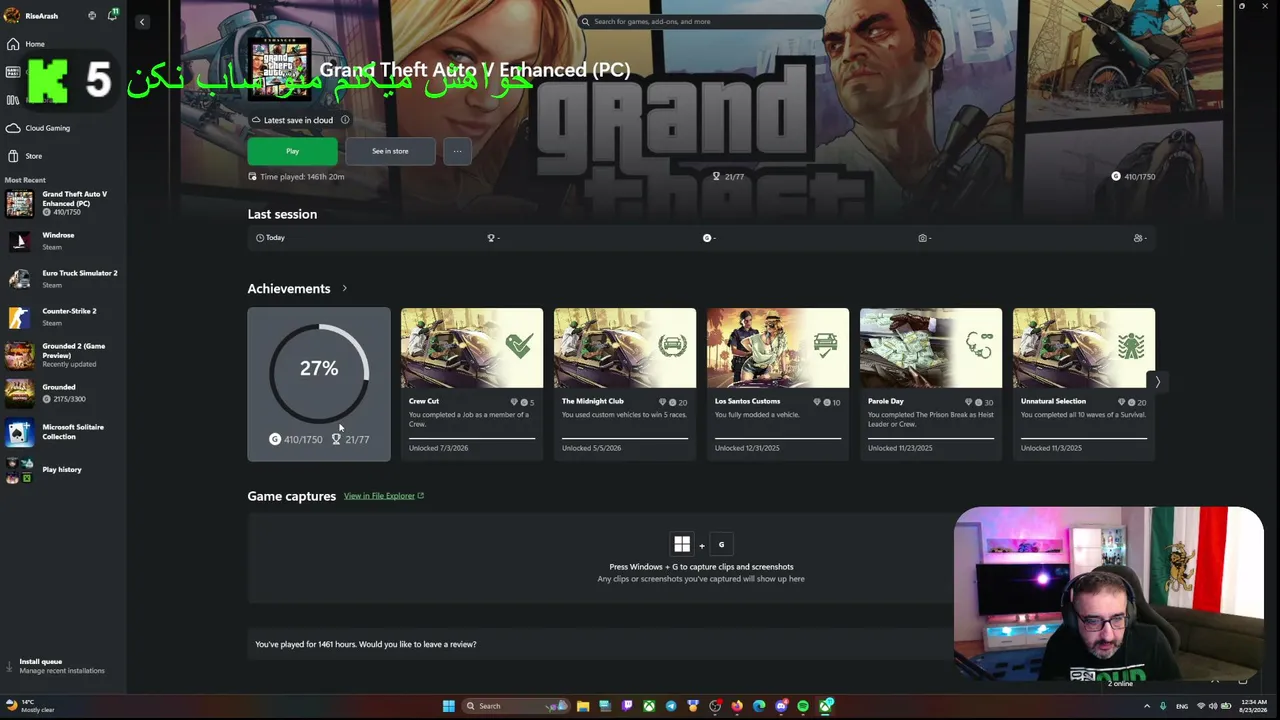This screenshot has width=1280, height=720.
Task: Open Spotify from the taskbar
Action: (803, 706)
